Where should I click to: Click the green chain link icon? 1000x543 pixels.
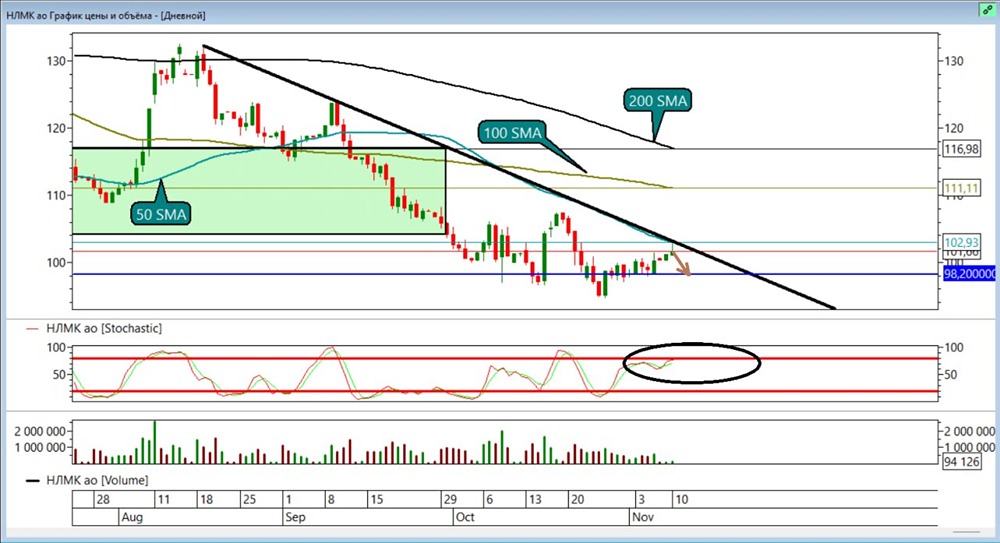pyautogui.click(x=986, y=8)
